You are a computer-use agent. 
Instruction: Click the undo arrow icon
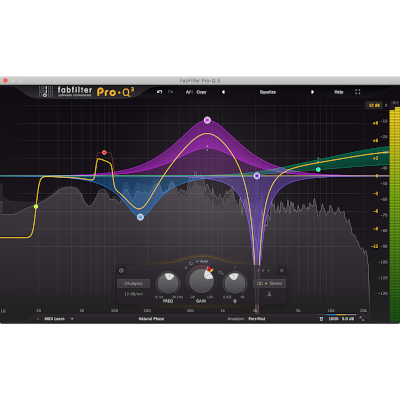click(x=159, y=92)
